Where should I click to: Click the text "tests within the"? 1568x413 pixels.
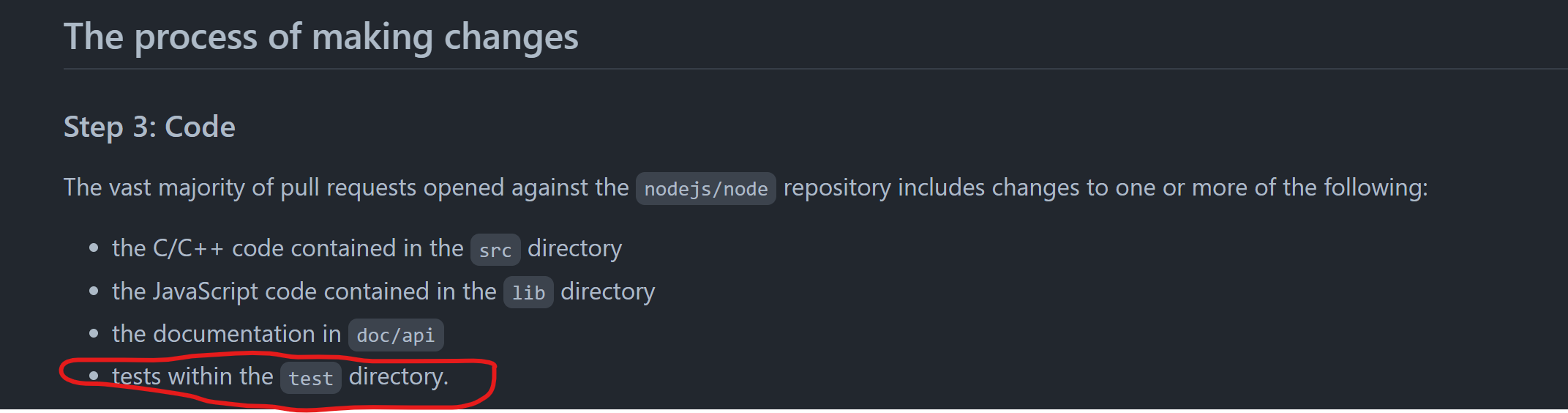point(192,376)
